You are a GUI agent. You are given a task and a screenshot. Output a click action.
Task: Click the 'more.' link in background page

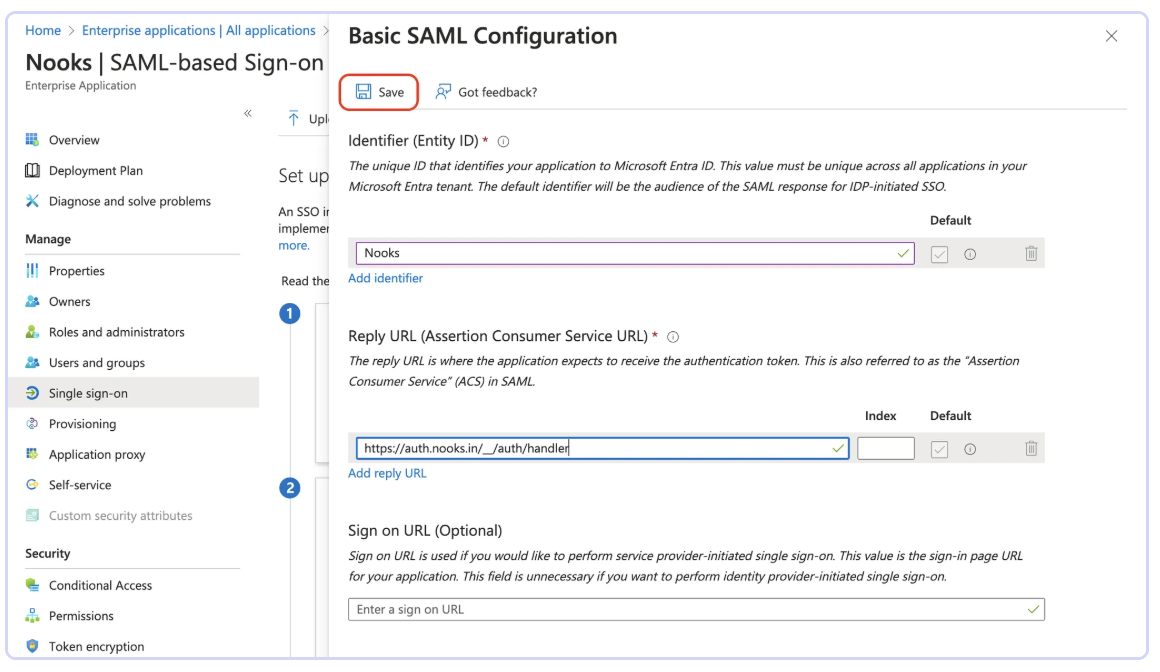click(x=294, y=246)
